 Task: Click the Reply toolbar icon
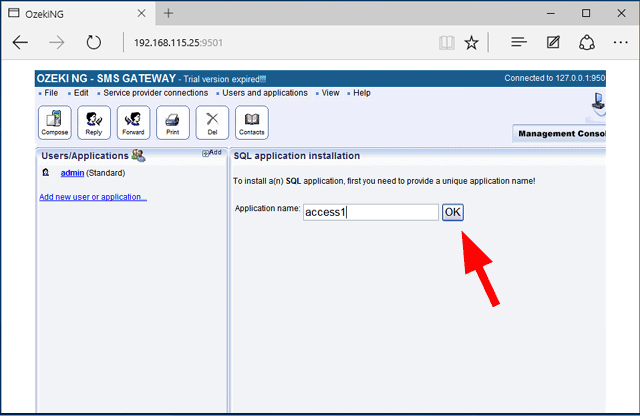tap(94, 122)
